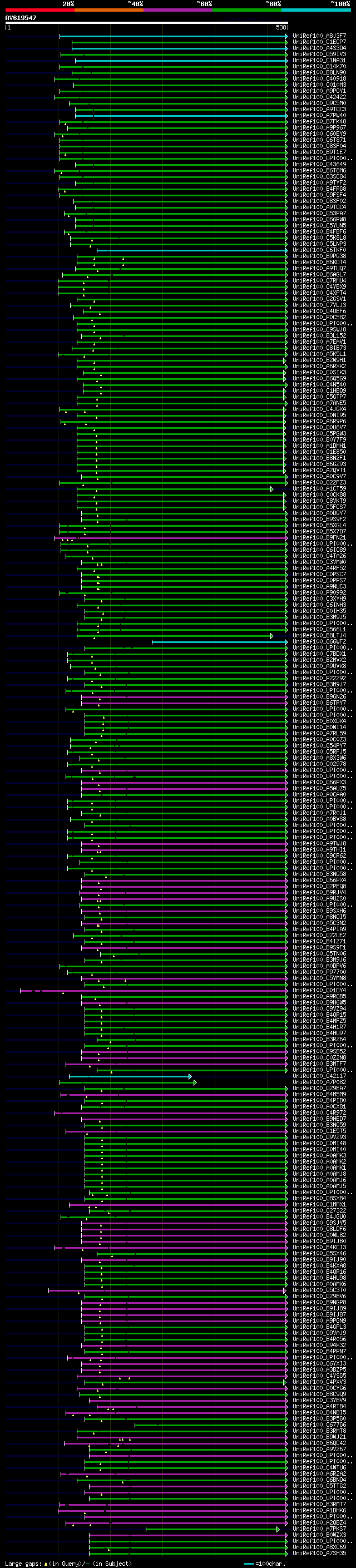Image resolution: width=356 pixels, height=1568 pixels.
Task: Select hit label UniRef100_Q9CR62
Action: click(319, 856)
